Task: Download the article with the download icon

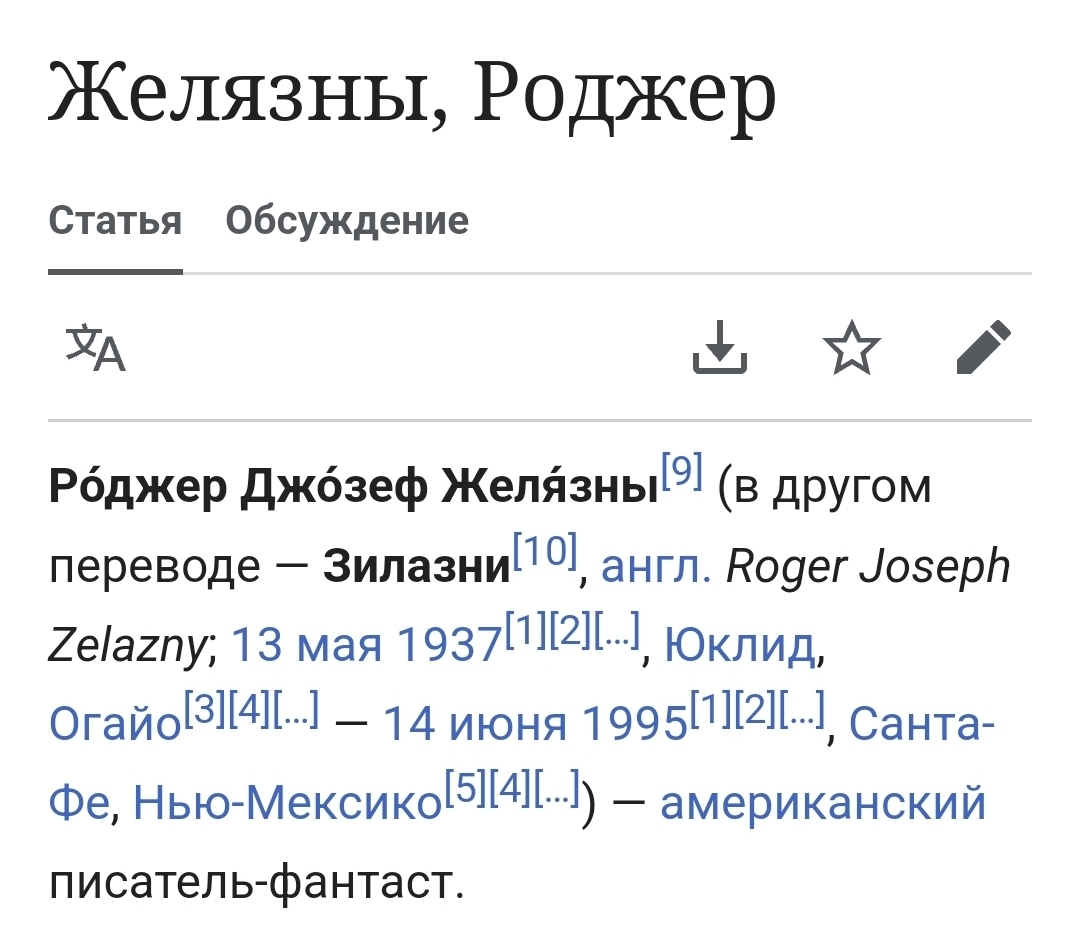Action: click(x=720, y=347)
